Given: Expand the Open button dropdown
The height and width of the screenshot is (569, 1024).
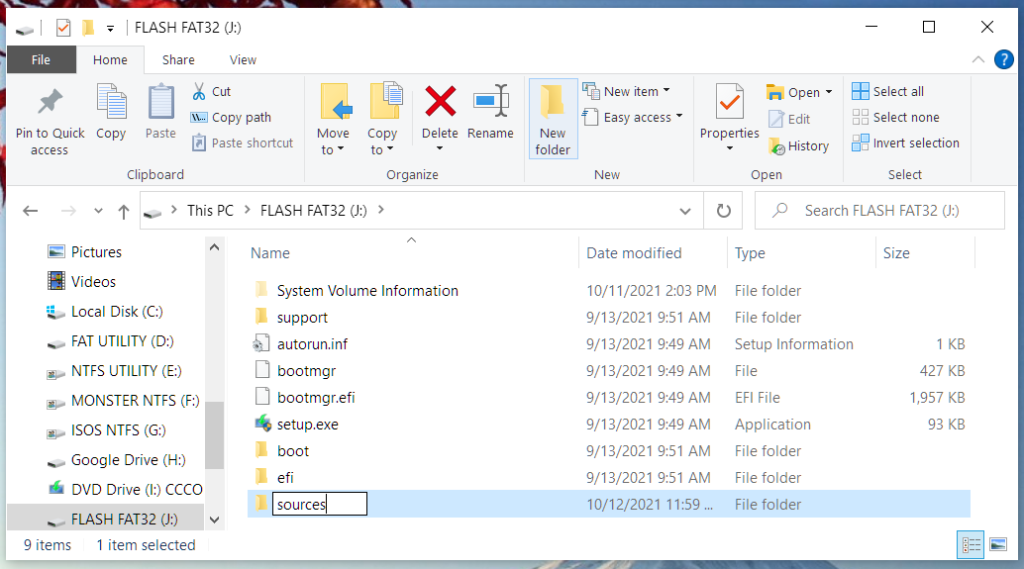Looking at the screenshot, I should click(x=829, y=92).
